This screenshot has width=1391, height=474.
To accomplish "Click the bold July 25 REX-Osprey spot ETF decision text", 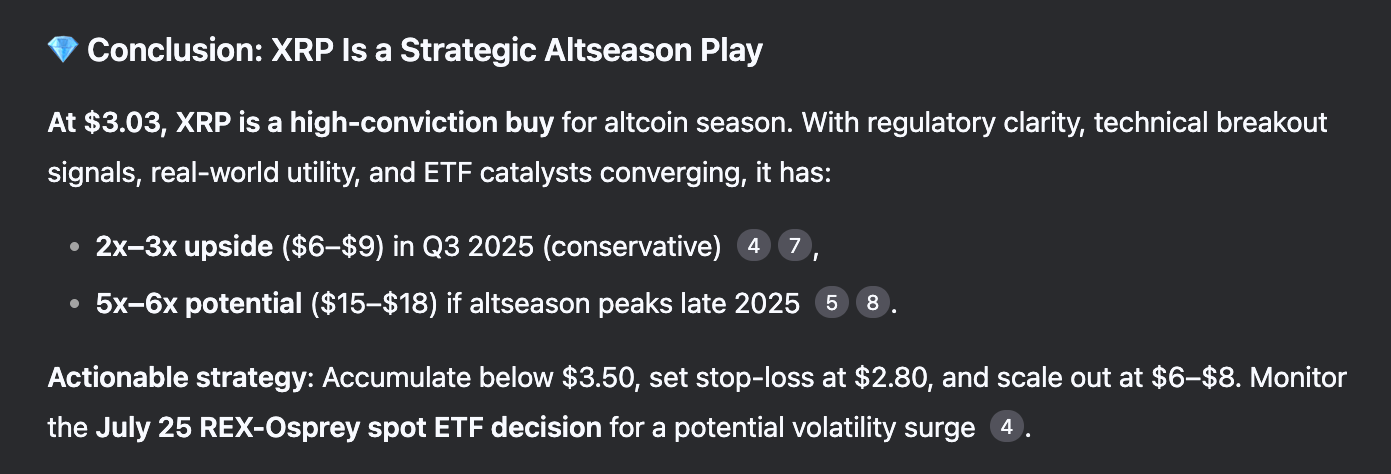I will click(348, 429).
